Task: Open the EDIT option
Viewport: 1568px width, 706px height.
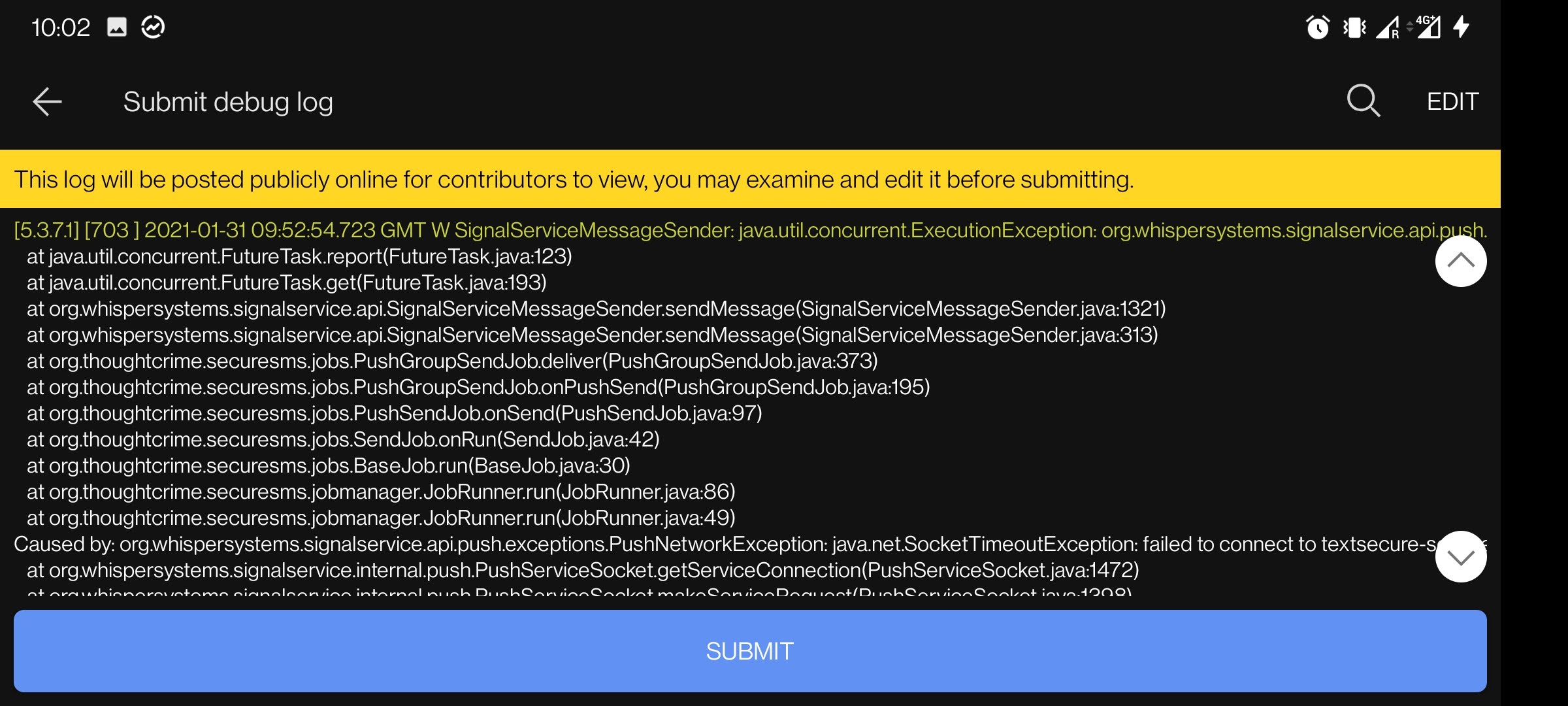Action: pos(1452,101)
